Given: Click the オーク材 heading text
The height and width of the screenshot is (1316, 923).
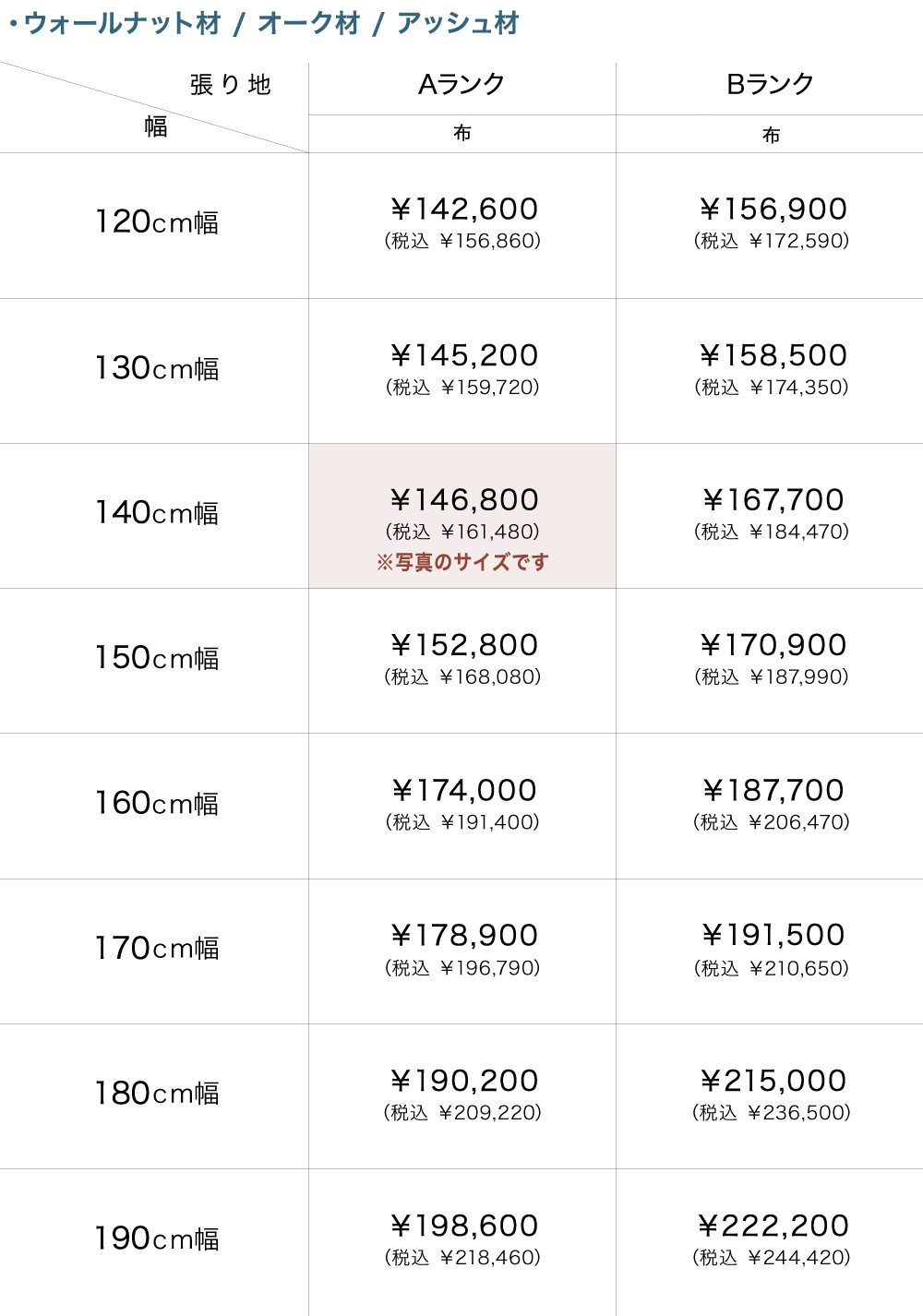Looking at the screenshot, I should tap(308, 23).
